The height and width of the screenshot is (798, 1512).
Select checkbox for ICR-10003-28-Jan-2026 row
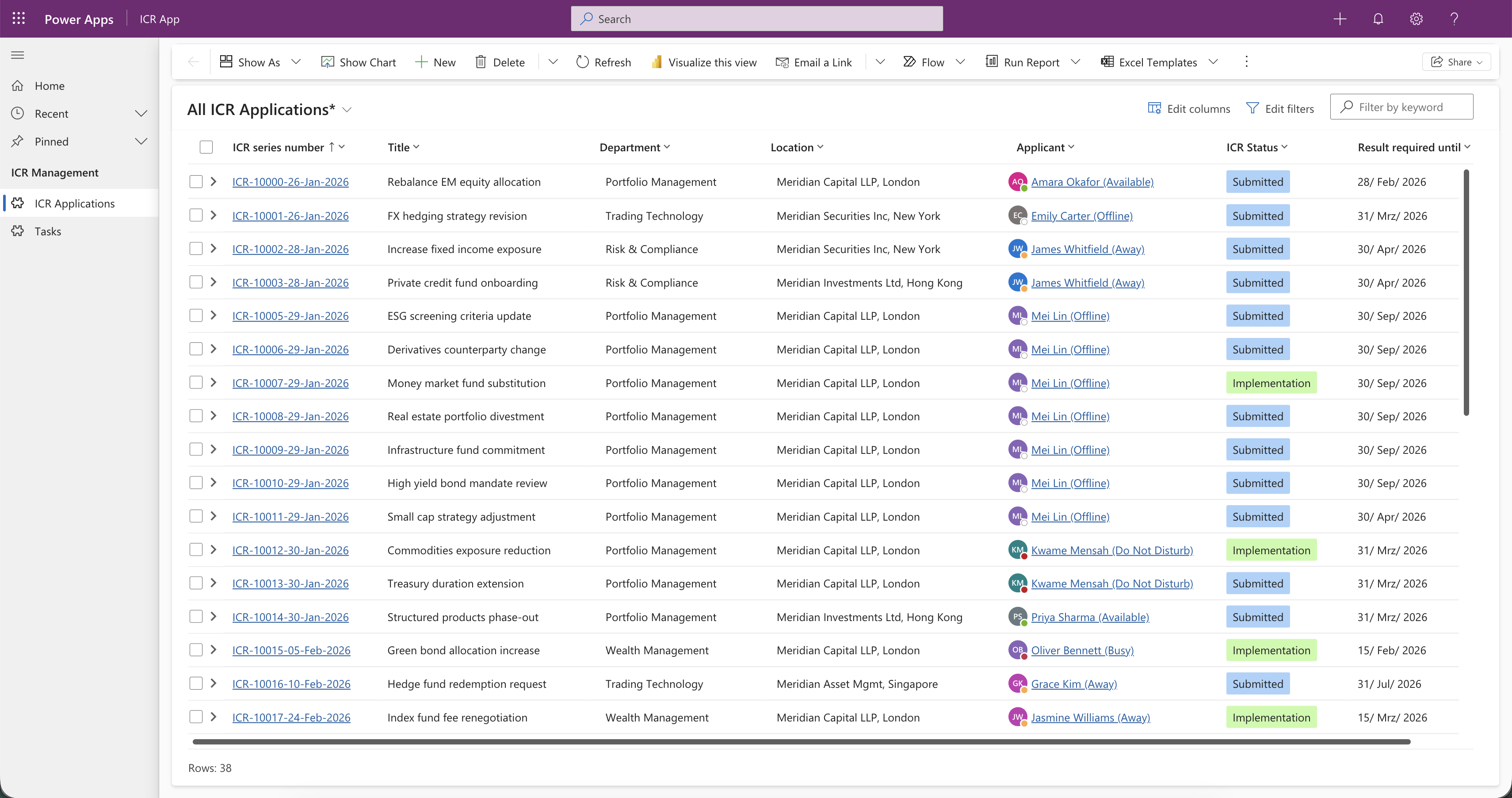click(195, 283)
